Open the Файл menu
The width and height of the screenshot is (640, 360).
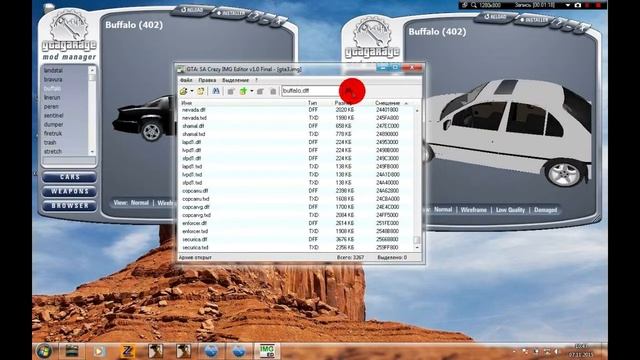click(x=186, y=80)
